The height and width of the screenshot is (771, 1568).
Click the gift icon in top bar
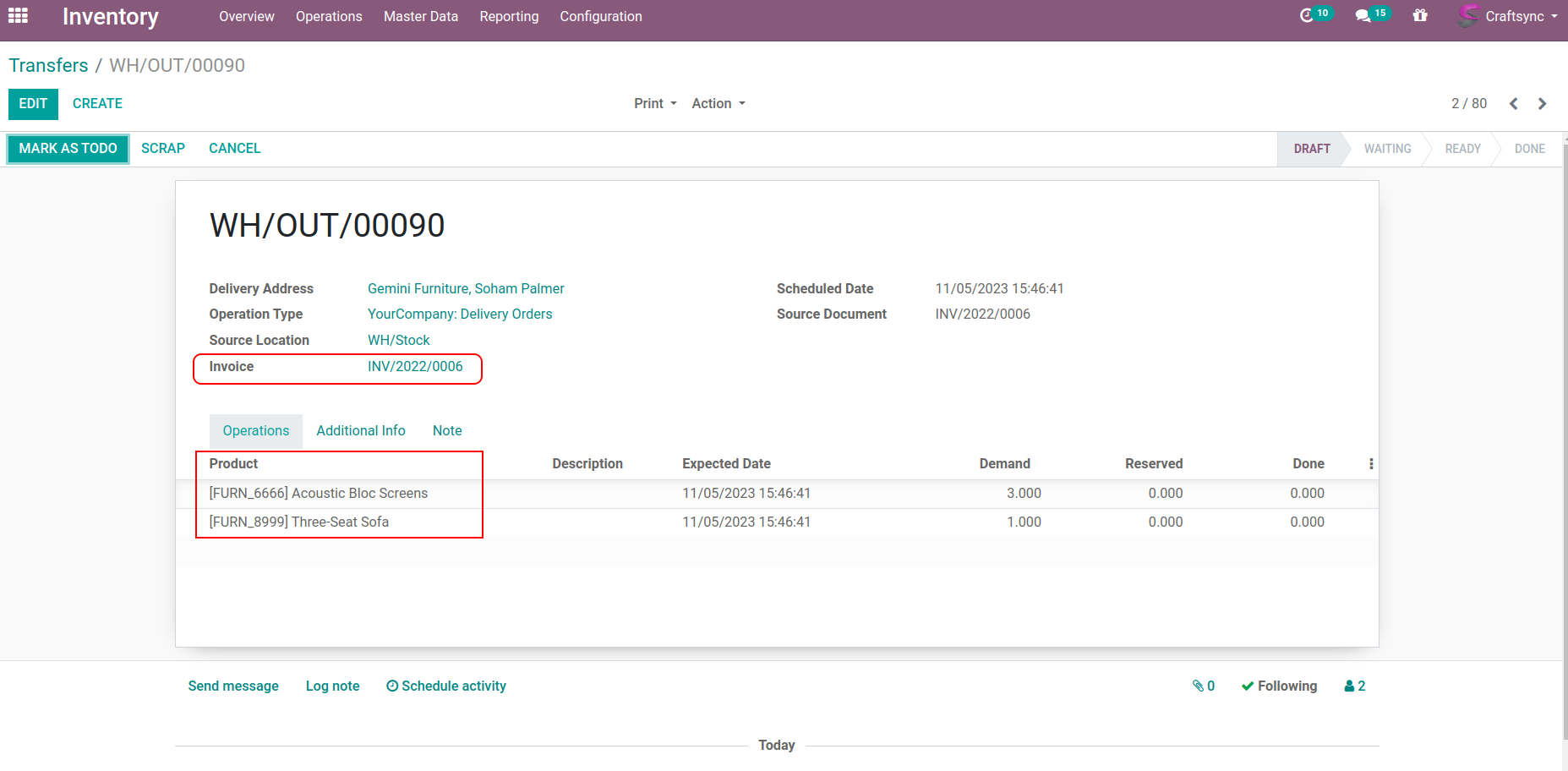point(1420,16)
